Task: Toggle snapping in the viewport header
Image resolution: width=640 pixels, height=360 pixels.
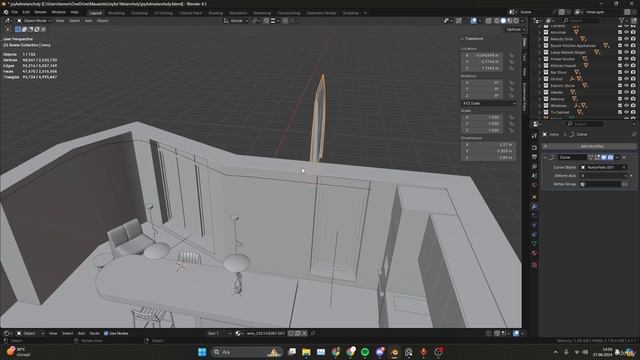Action: (266, 20)
